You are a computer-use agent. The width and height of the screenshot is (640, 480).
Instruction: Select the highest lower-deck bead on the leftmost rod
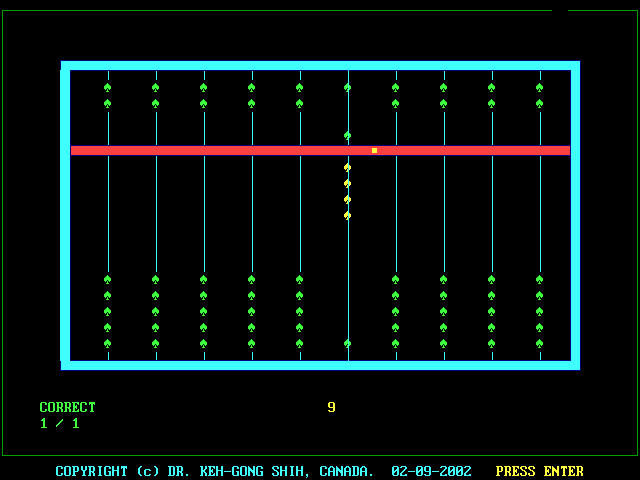(x=107, y=280)
